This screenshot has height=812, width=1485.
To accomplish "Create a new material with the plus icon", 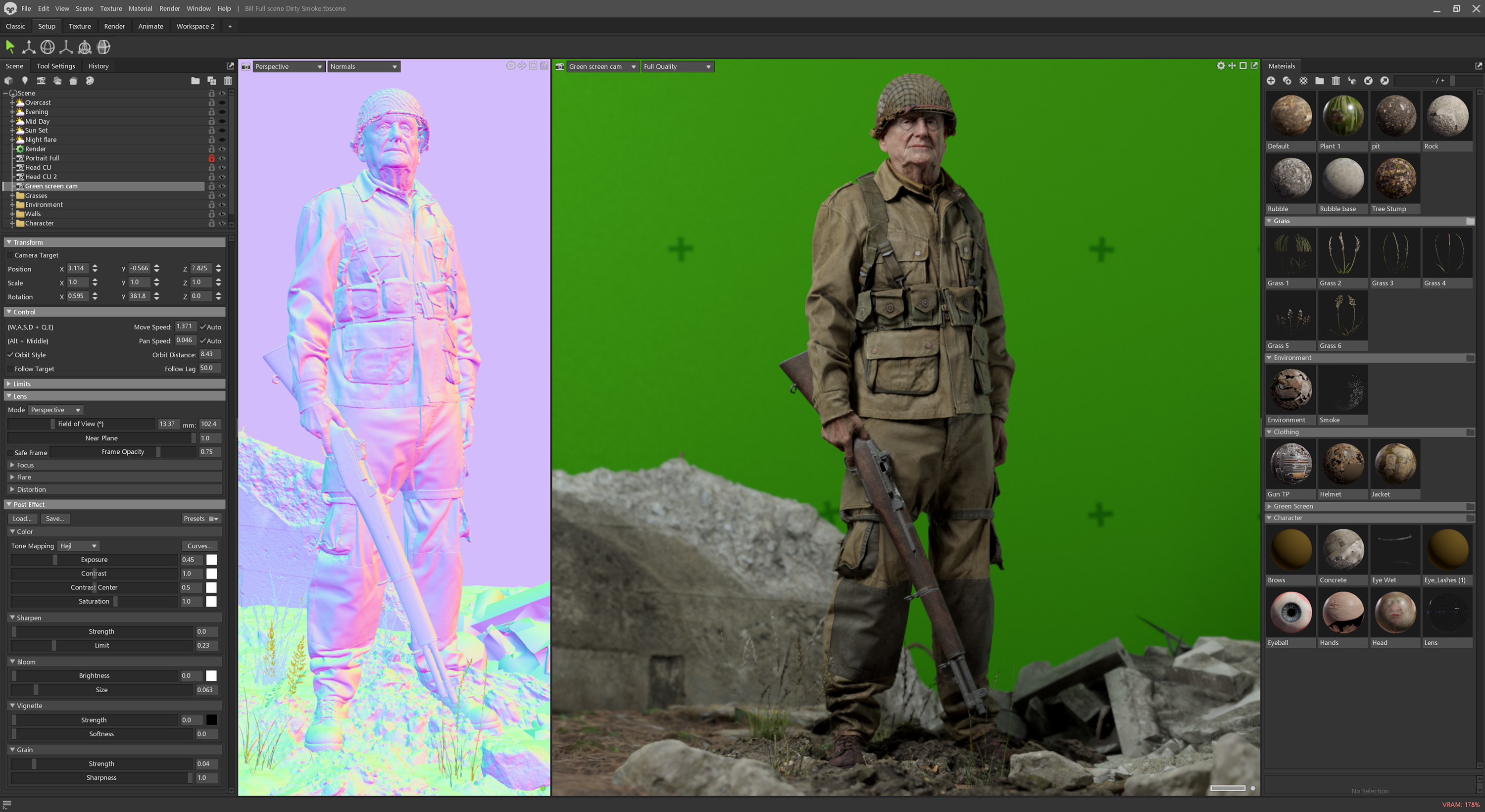I will pos(1271,81).
